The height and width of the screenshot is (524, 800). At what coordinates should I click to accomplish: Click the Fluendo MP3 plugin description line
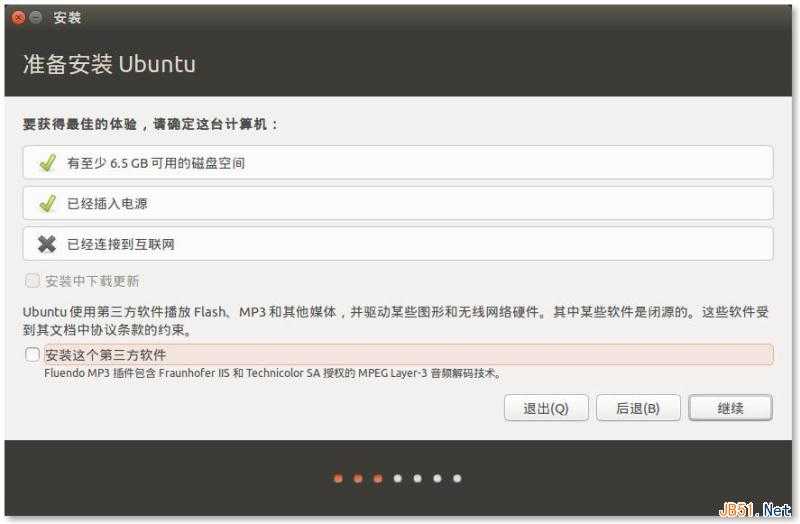tap(272, 373)
